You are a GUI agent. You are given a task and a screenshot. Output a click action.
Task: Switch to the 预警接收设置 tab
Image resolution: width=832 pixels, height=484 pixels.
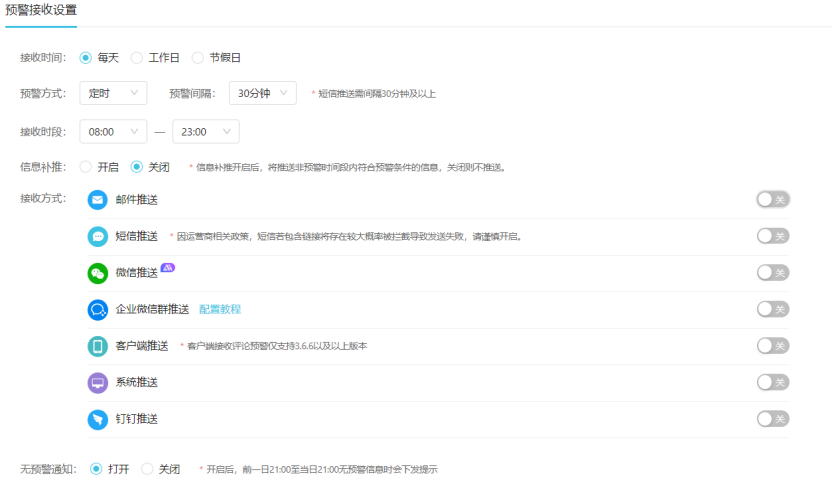click(x=41, y=9)
